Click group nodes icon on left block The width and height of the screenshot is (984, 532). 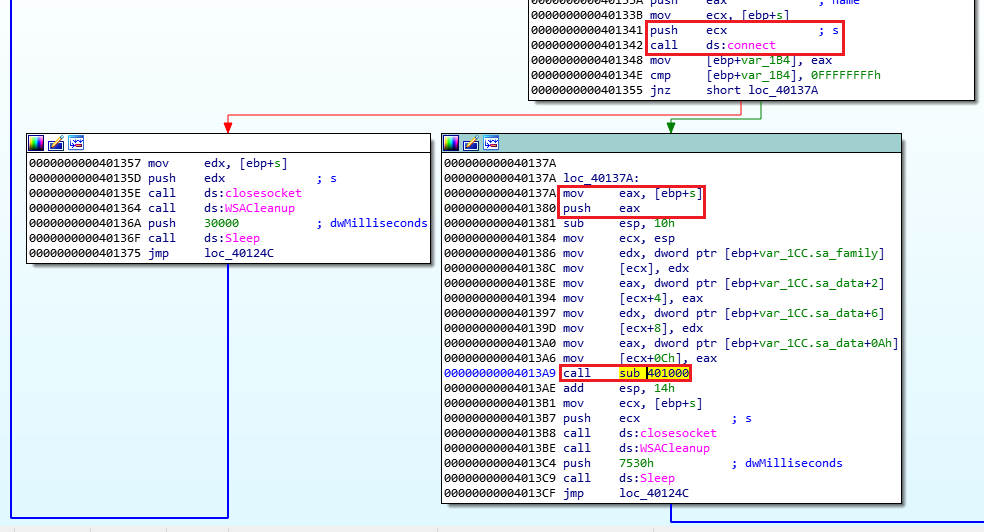point(76,143)
